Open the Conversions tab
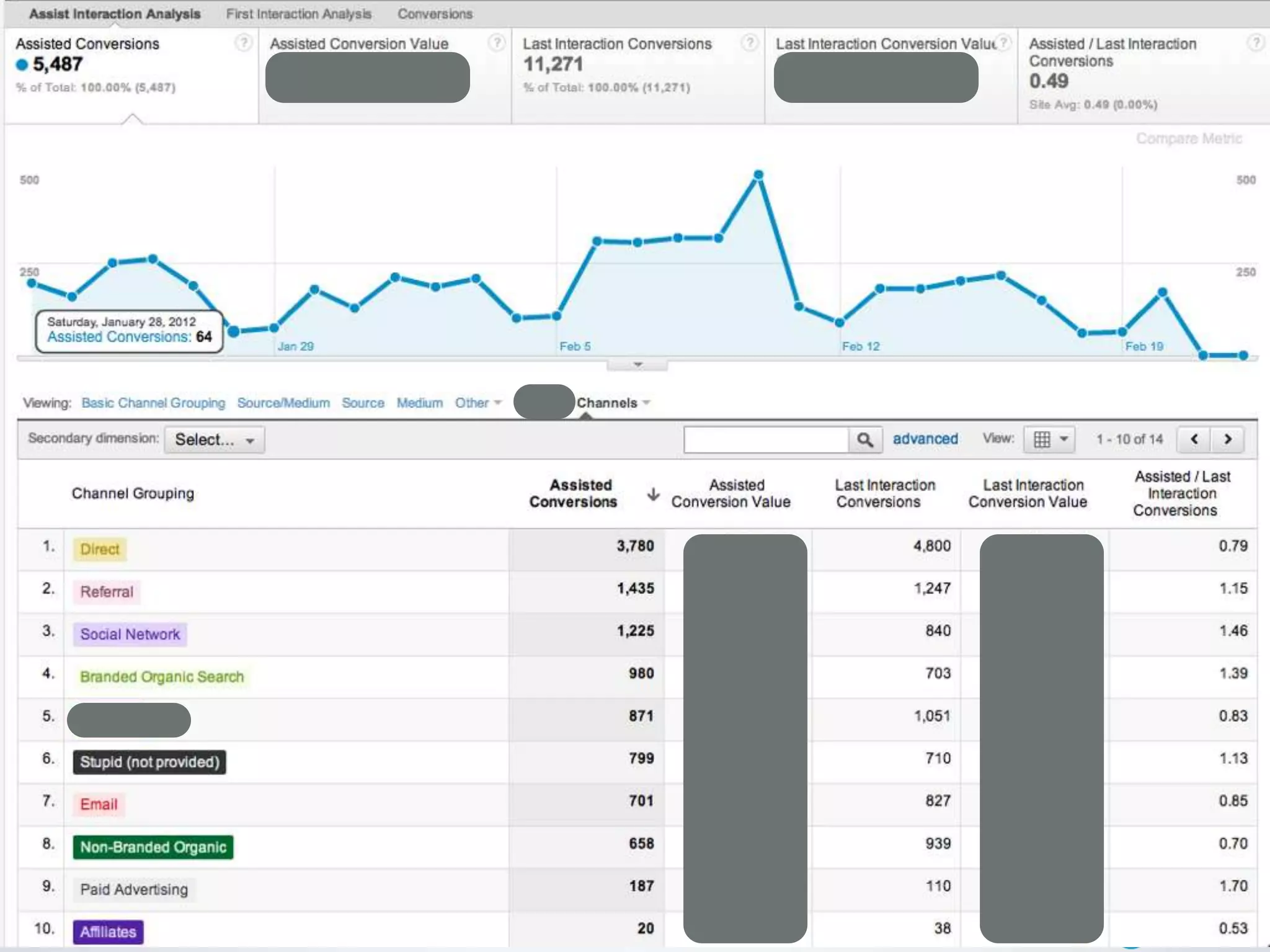 point(435,14)
